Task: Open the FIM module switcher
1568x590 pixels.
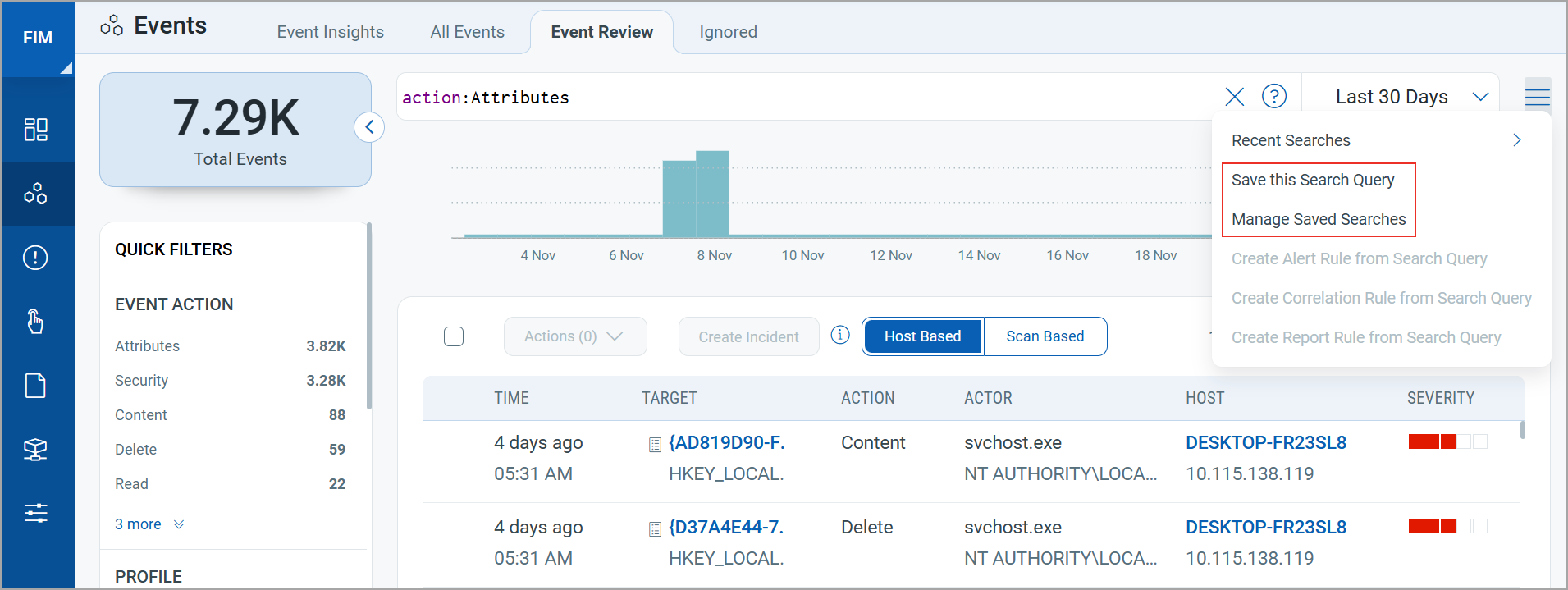Action: [x=38, y=39]
